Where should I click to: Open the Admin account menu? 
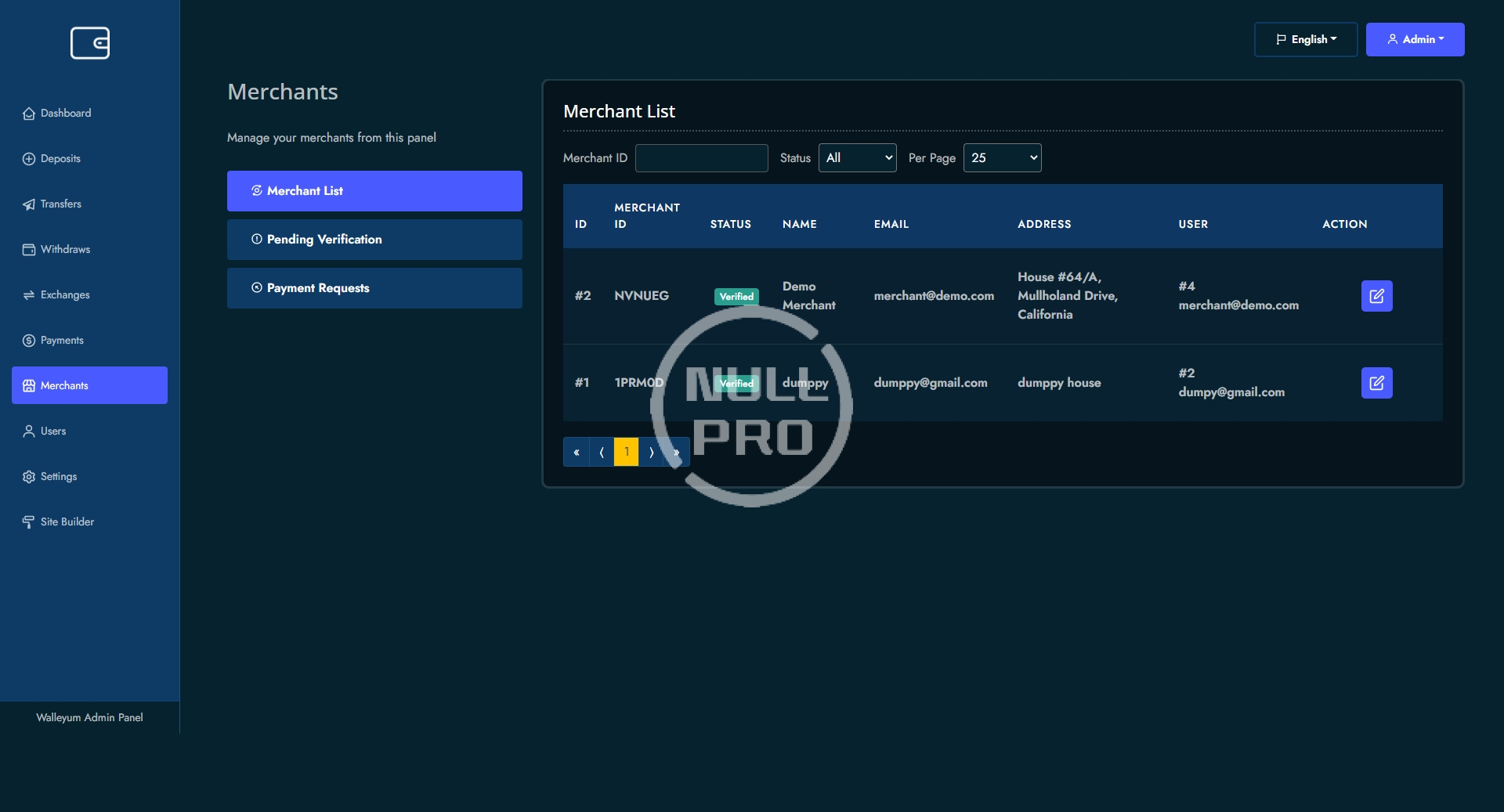click(x=1415, y=40)
